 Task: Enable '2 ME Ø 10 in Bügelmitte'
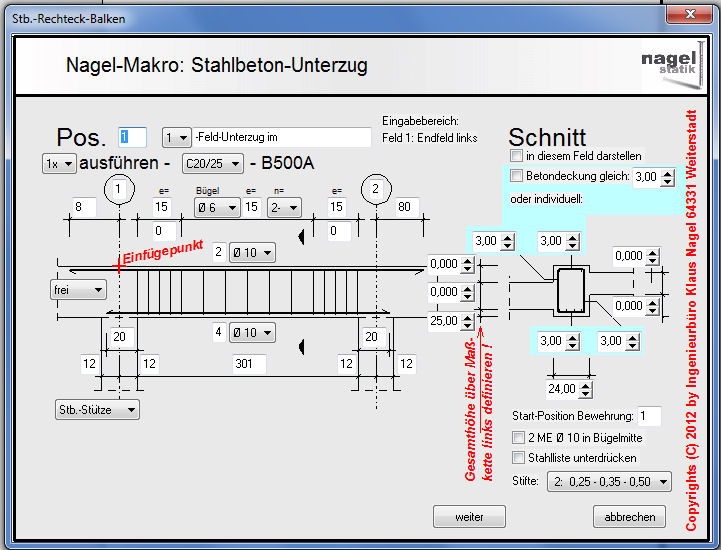pos(518,437)
